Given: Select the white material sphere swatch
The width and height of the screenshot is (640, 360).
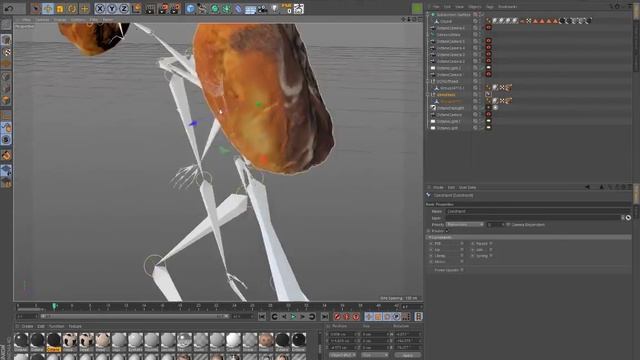Looking at the screenshot, I should [233, 342].
